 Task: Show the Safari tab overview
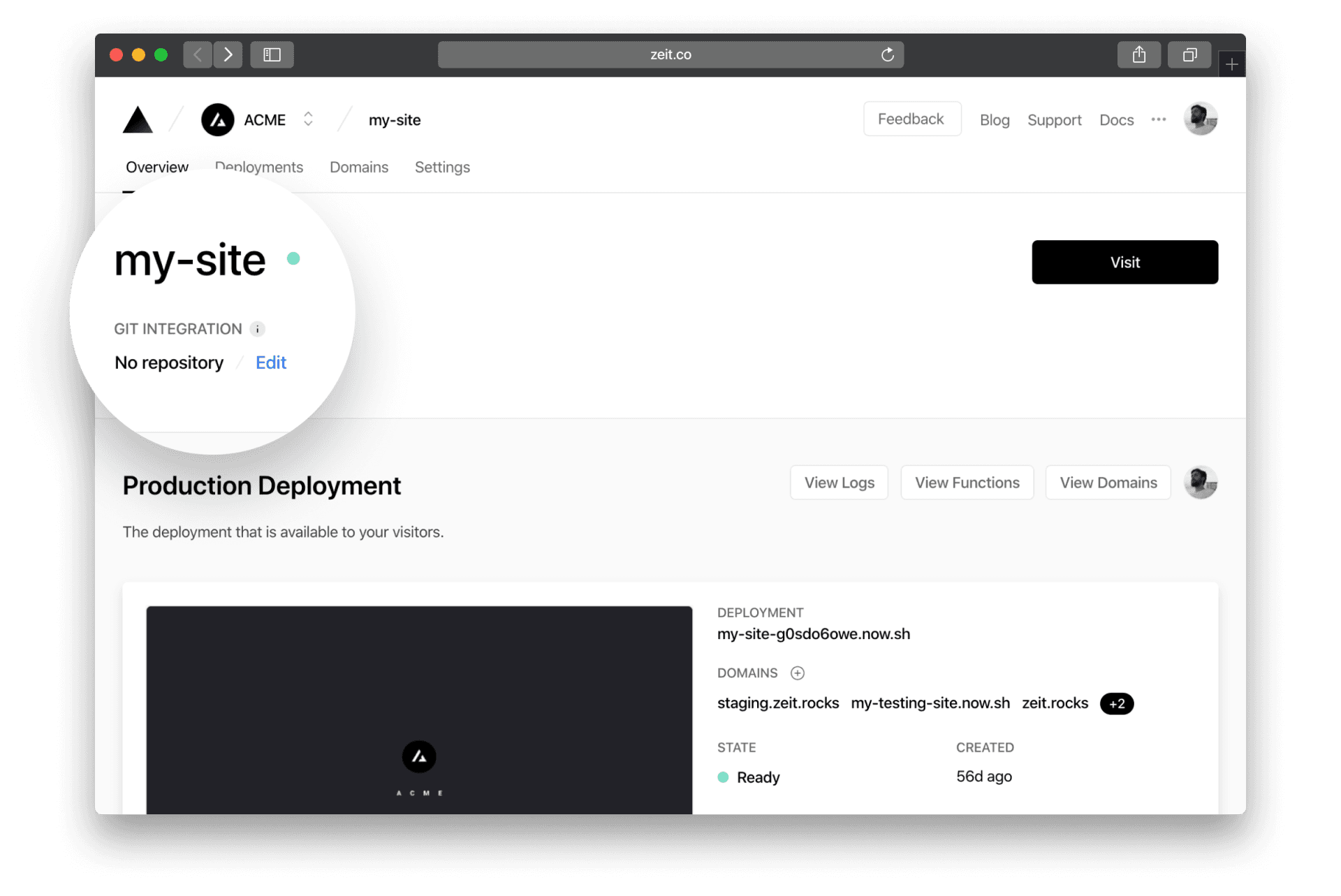click(x=1189, y=54)
